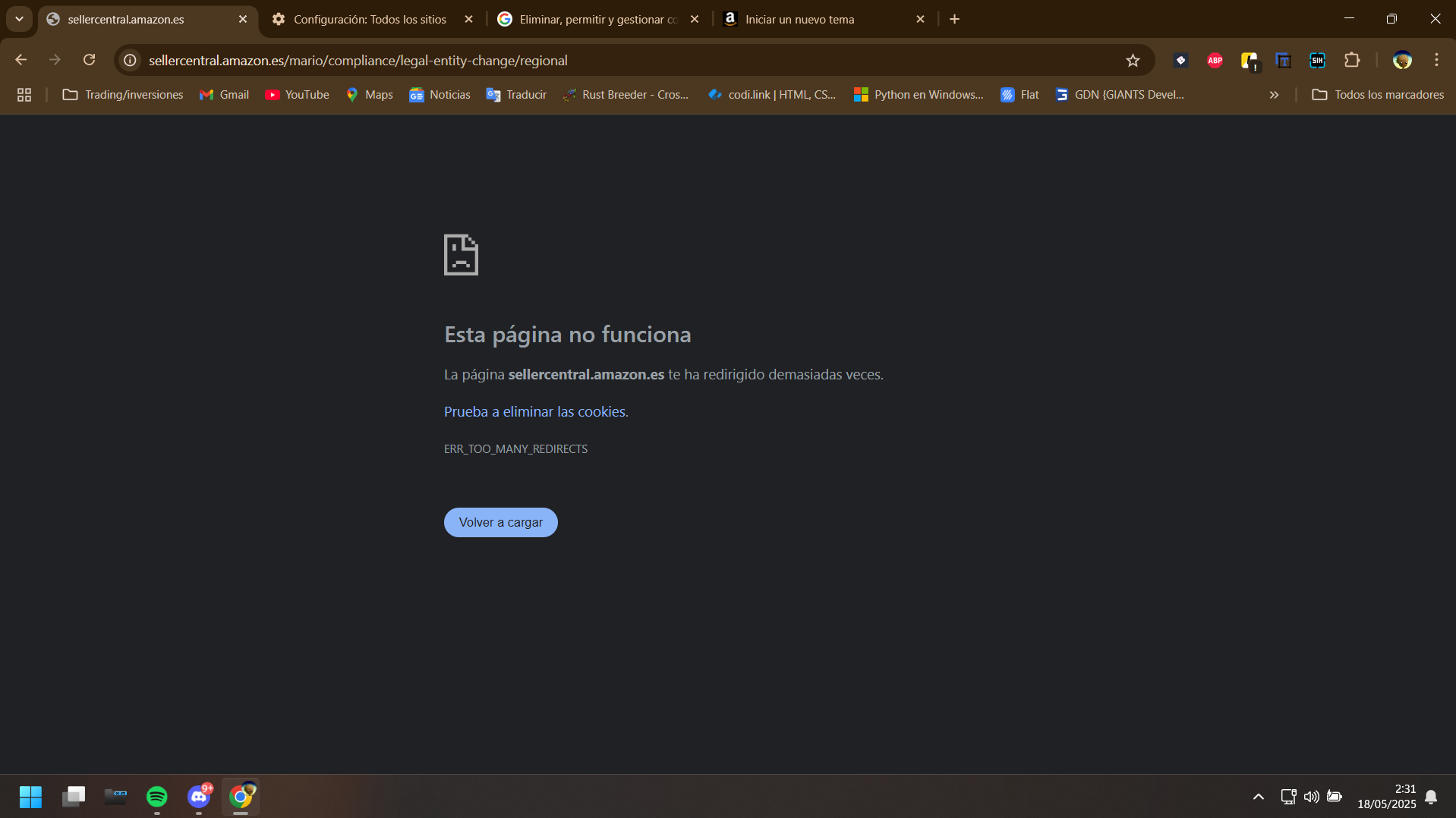Open the YouTube bookmark
1456x818 pixels.
297,95
